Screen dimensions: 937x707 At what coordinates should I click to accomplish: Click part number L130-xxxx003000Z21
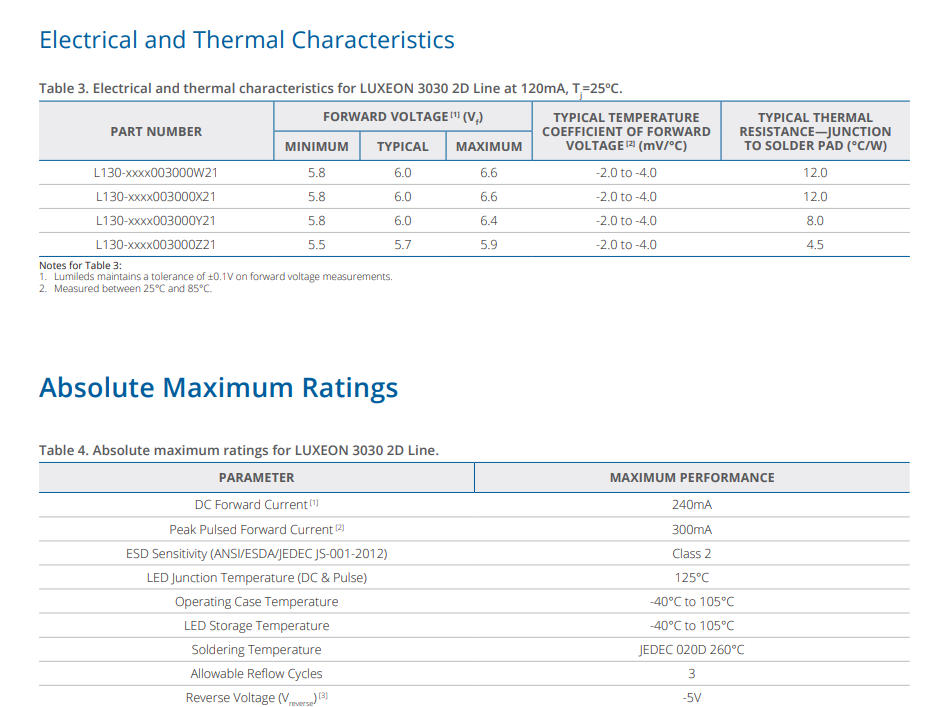pyautogui.click(x=156, y=245)
